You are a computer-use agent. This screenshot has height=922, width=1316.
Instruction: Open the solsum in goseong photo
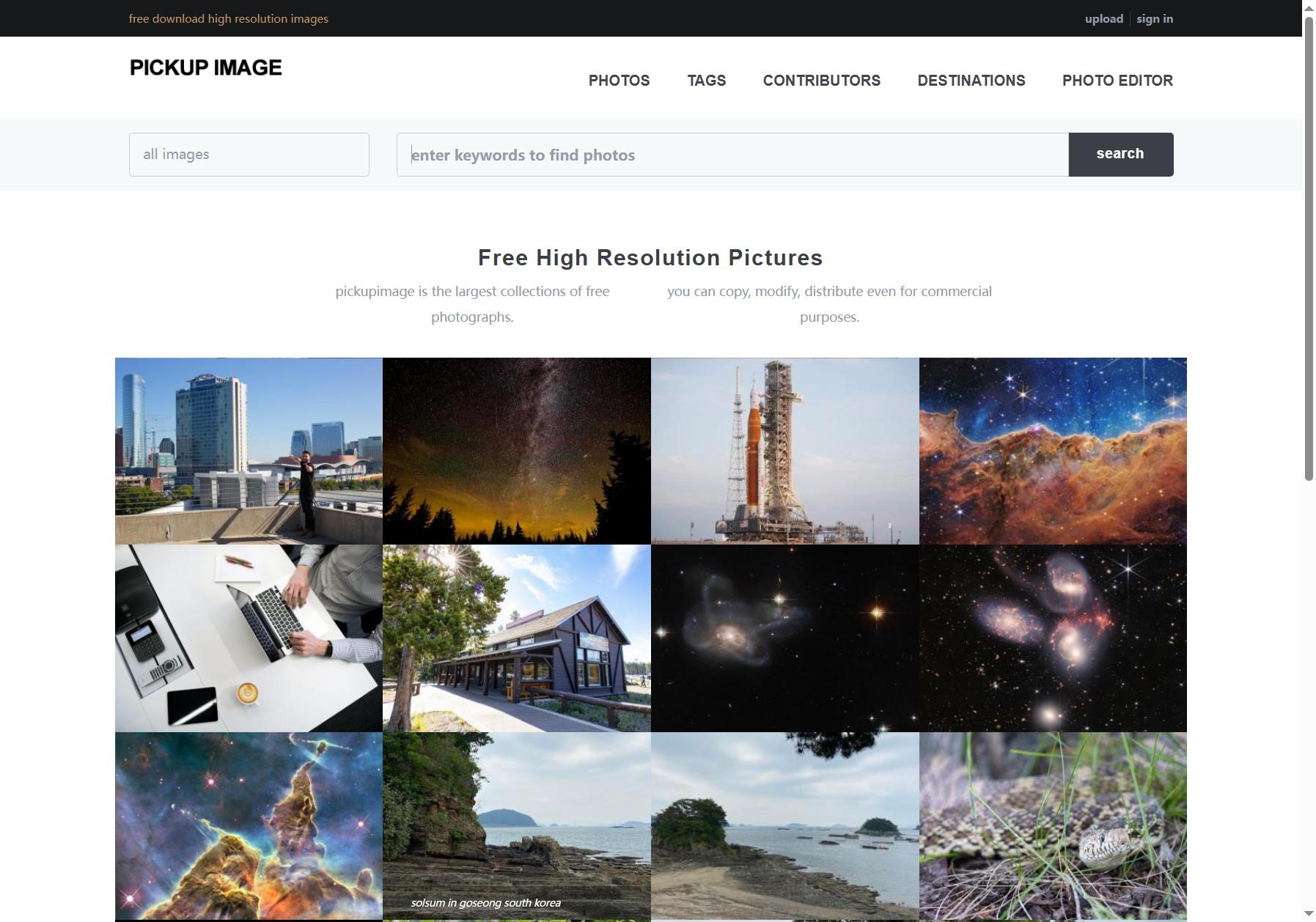[517, 826]
